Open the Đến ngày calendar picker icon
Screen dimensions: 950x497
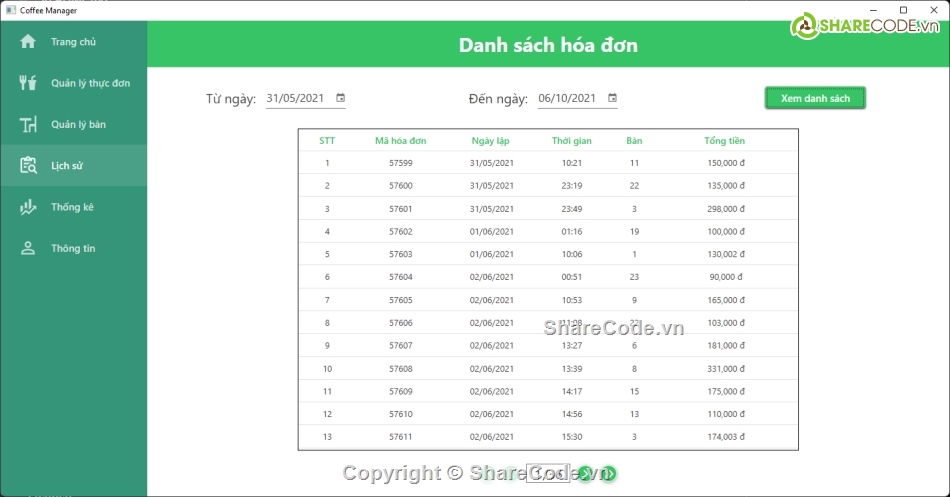point(612,98)
